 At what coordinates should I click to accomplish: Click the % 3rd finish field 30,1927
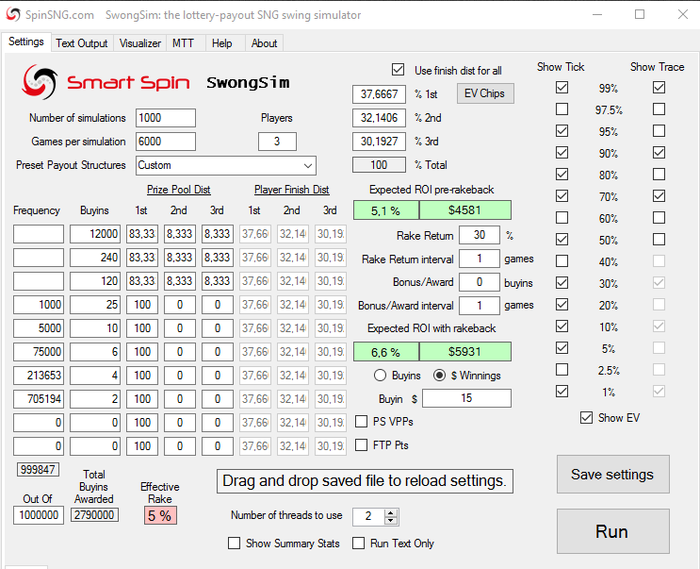tap(379, 141)
